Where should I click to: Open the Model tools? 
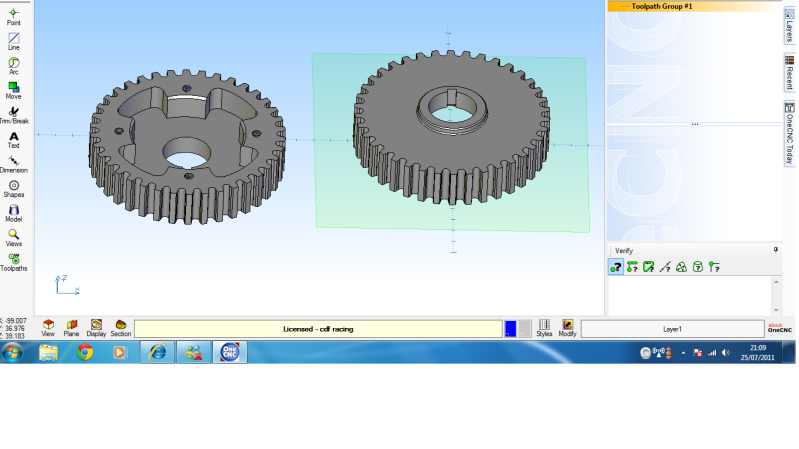pyautogui.click(x=14, y=213)
